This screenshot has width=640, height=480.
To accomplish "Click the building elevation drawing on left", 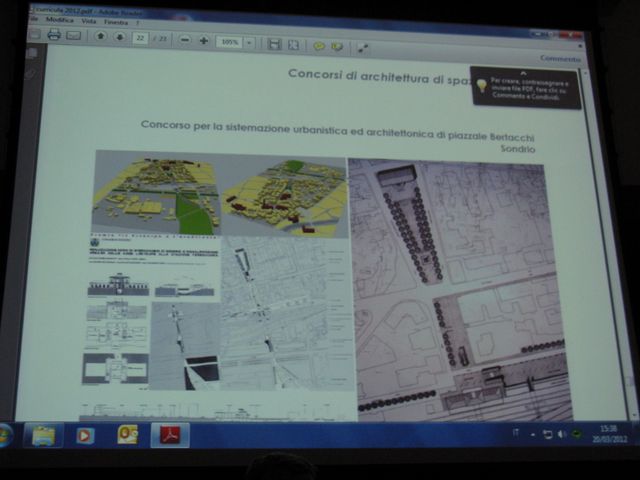I will [118, 284].
